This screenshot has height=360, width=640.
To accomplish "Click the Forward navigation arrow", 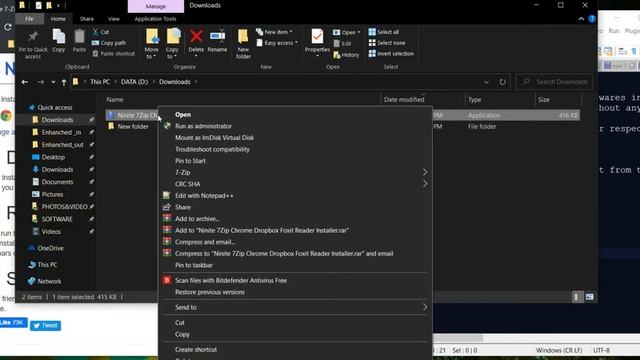I will coord(40,82).
